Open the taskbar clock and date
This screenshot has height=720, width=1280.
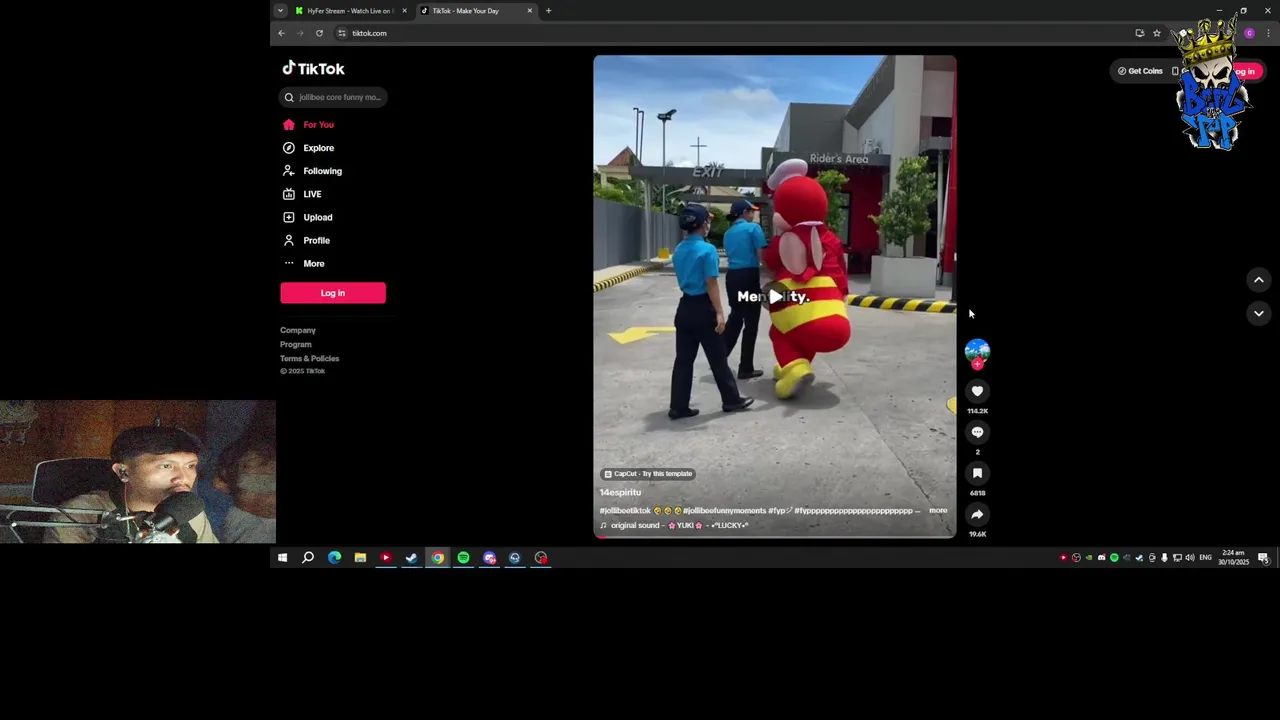pos(1233,558)
